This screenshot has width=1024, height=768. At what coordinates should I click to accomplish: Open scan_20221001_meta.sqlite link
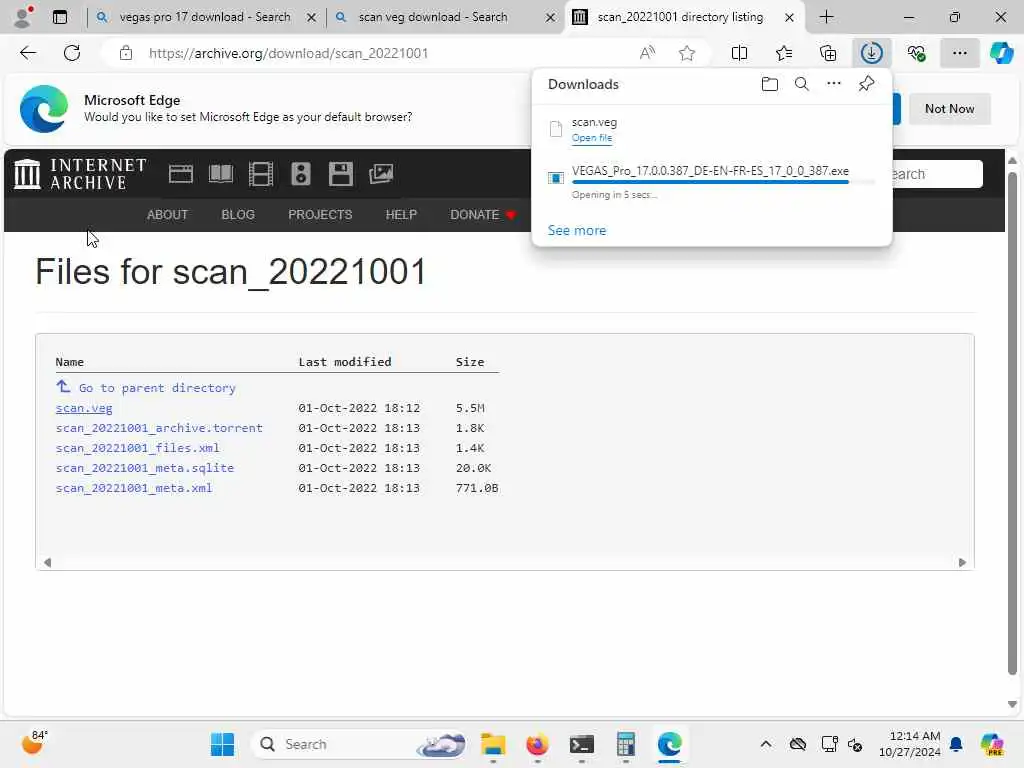tap(144, 468)
